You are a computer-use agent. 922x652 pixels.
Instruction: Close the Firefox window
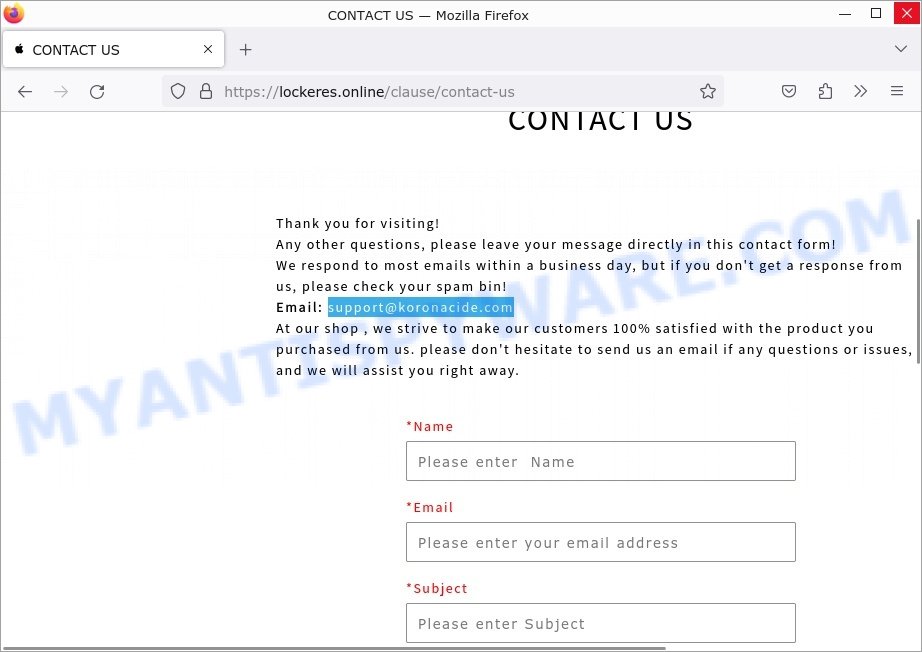906,14
